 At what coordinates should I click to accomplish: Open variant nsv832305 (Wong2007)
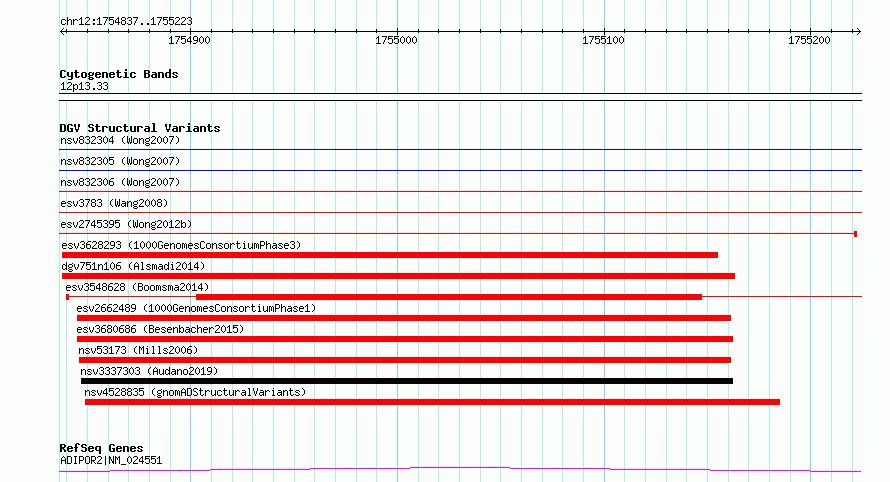120,161
